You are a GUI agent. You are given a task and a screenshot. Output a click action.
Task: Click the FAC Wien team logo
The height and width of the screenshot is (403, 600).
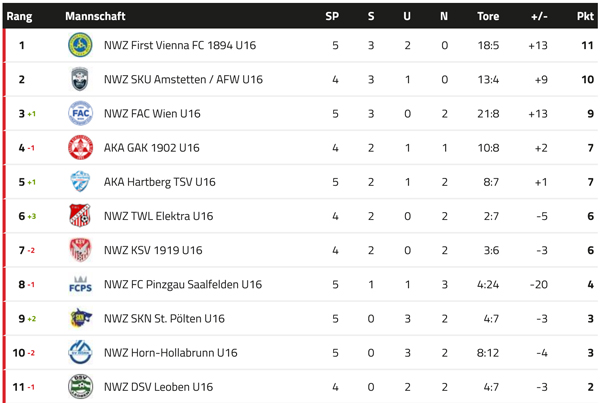80,114
